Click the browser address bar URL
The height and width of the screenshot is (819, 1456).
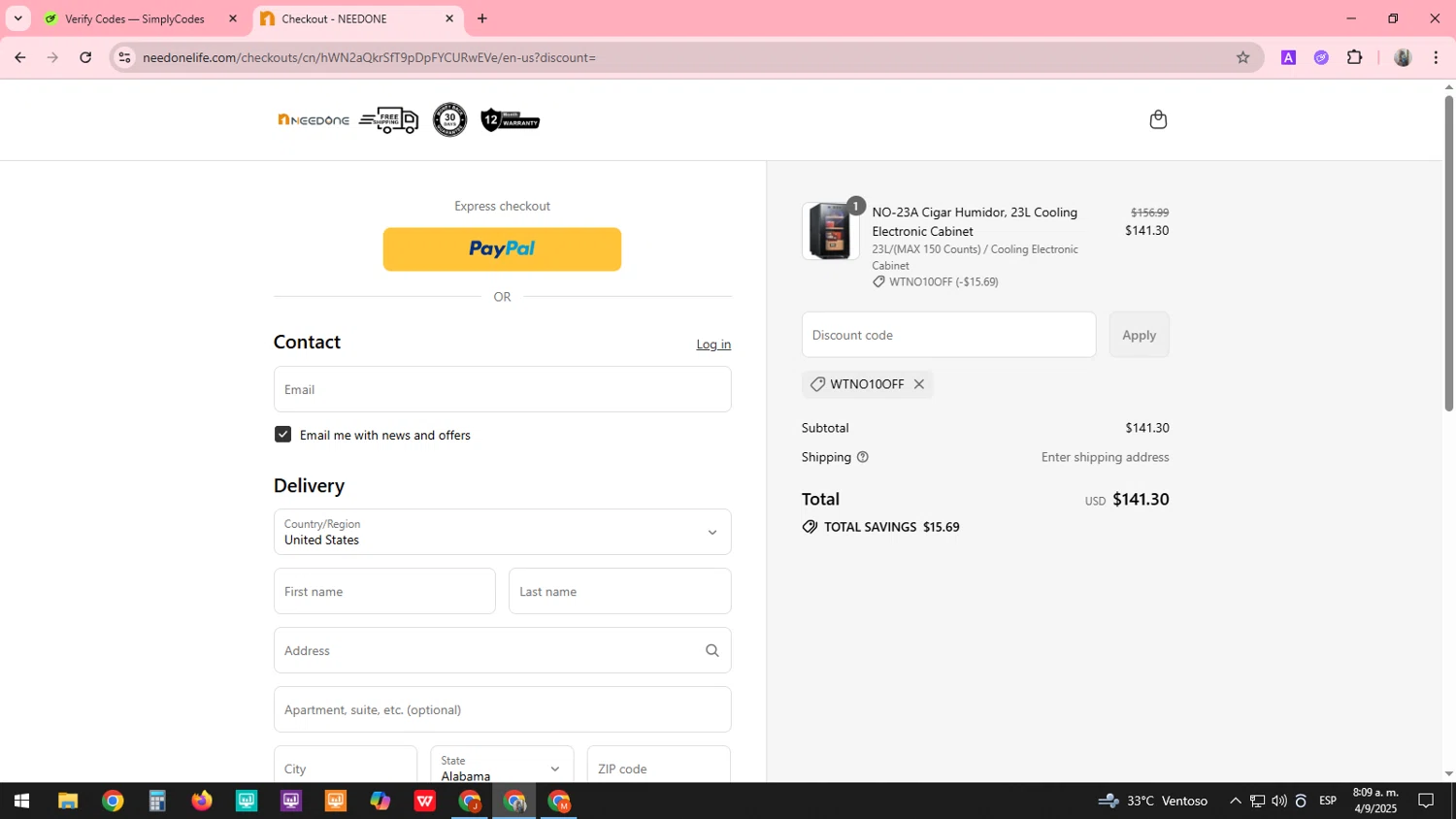(369, 57)
